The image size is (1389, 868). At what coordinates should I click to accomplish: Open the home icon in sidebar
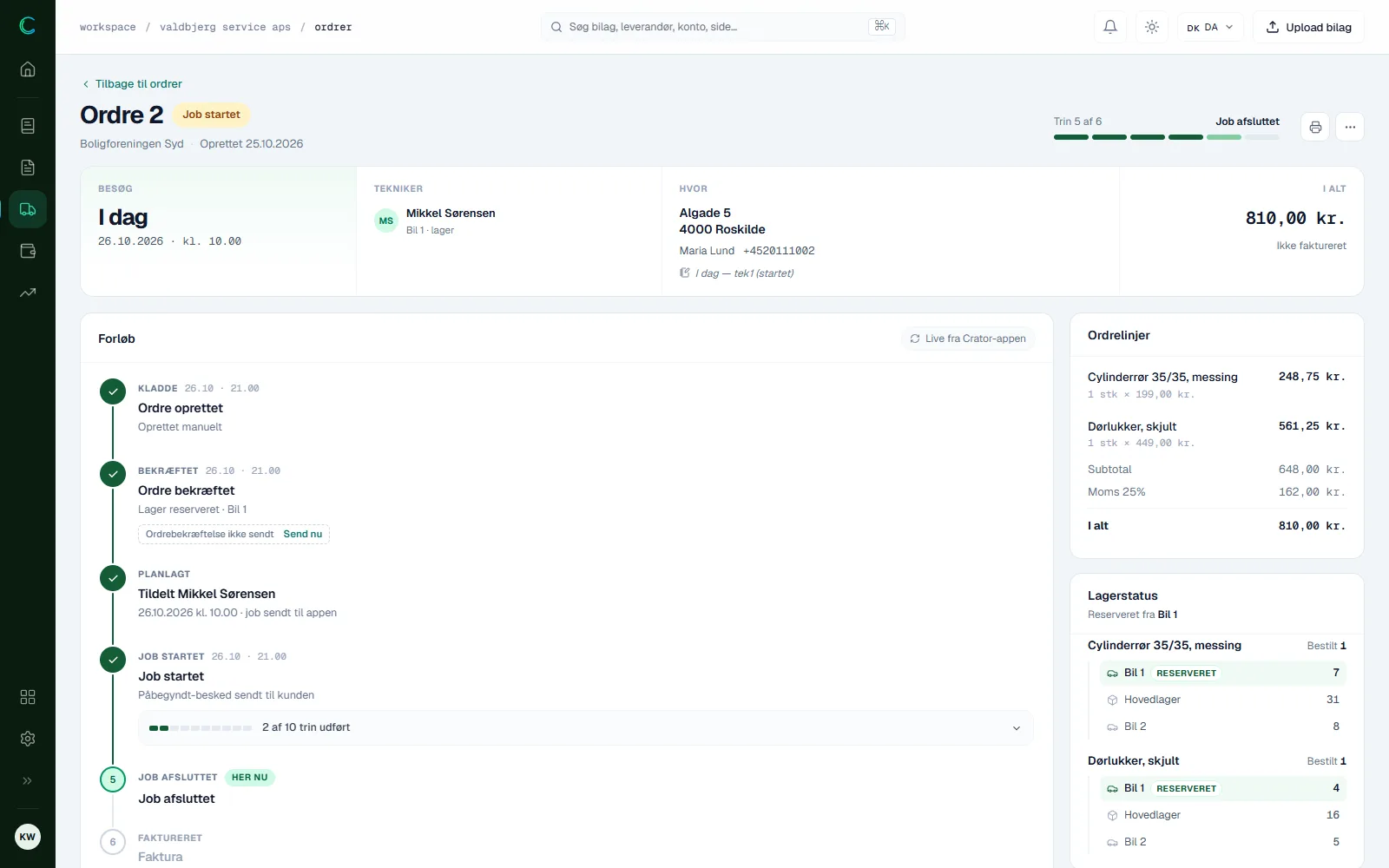(x=28, y=69)
